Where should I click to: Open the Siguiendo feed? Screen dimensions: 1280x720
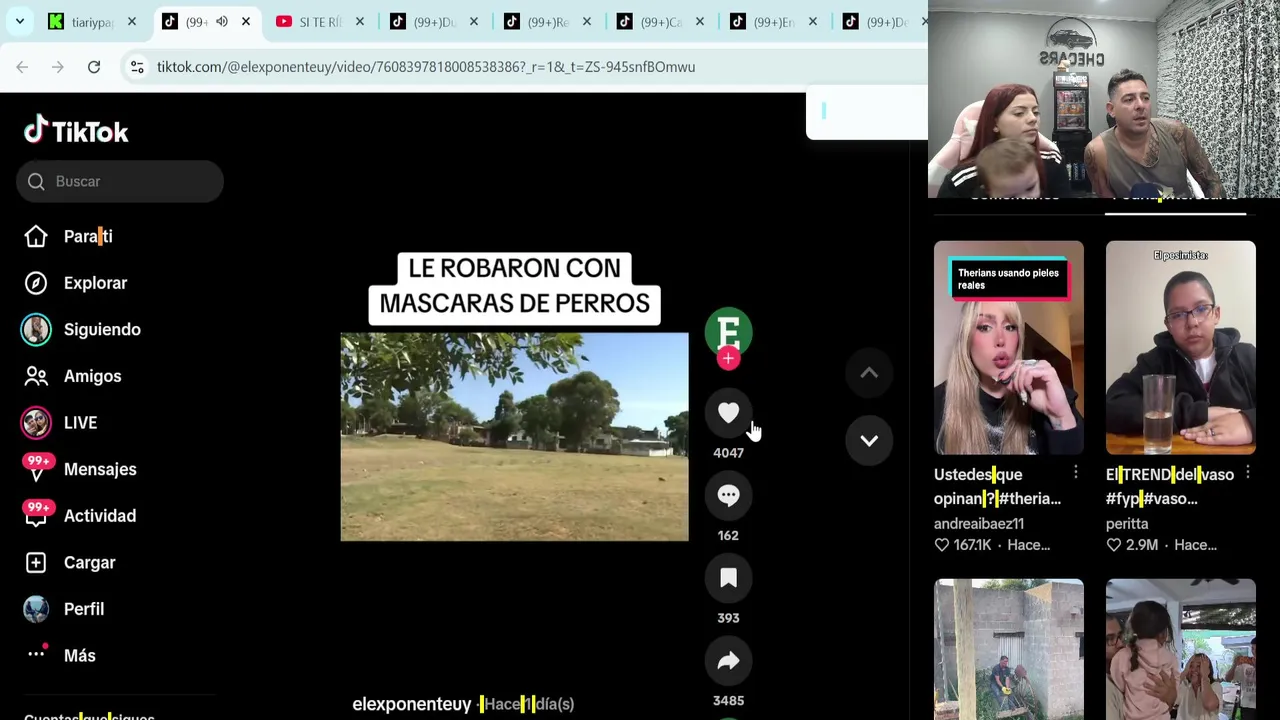click(102, 329)
